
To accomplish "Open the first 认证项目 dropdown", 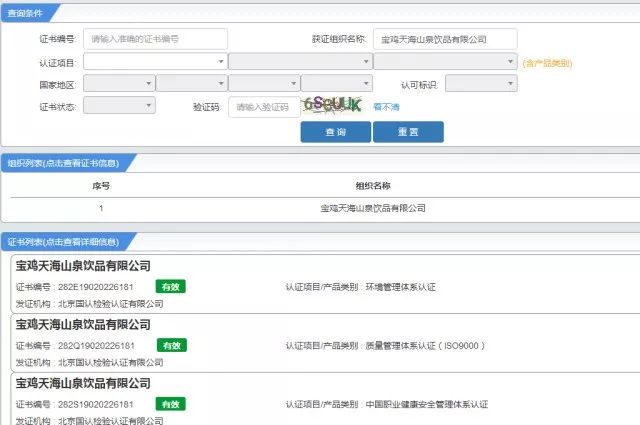I will click(x=155, y=62).
